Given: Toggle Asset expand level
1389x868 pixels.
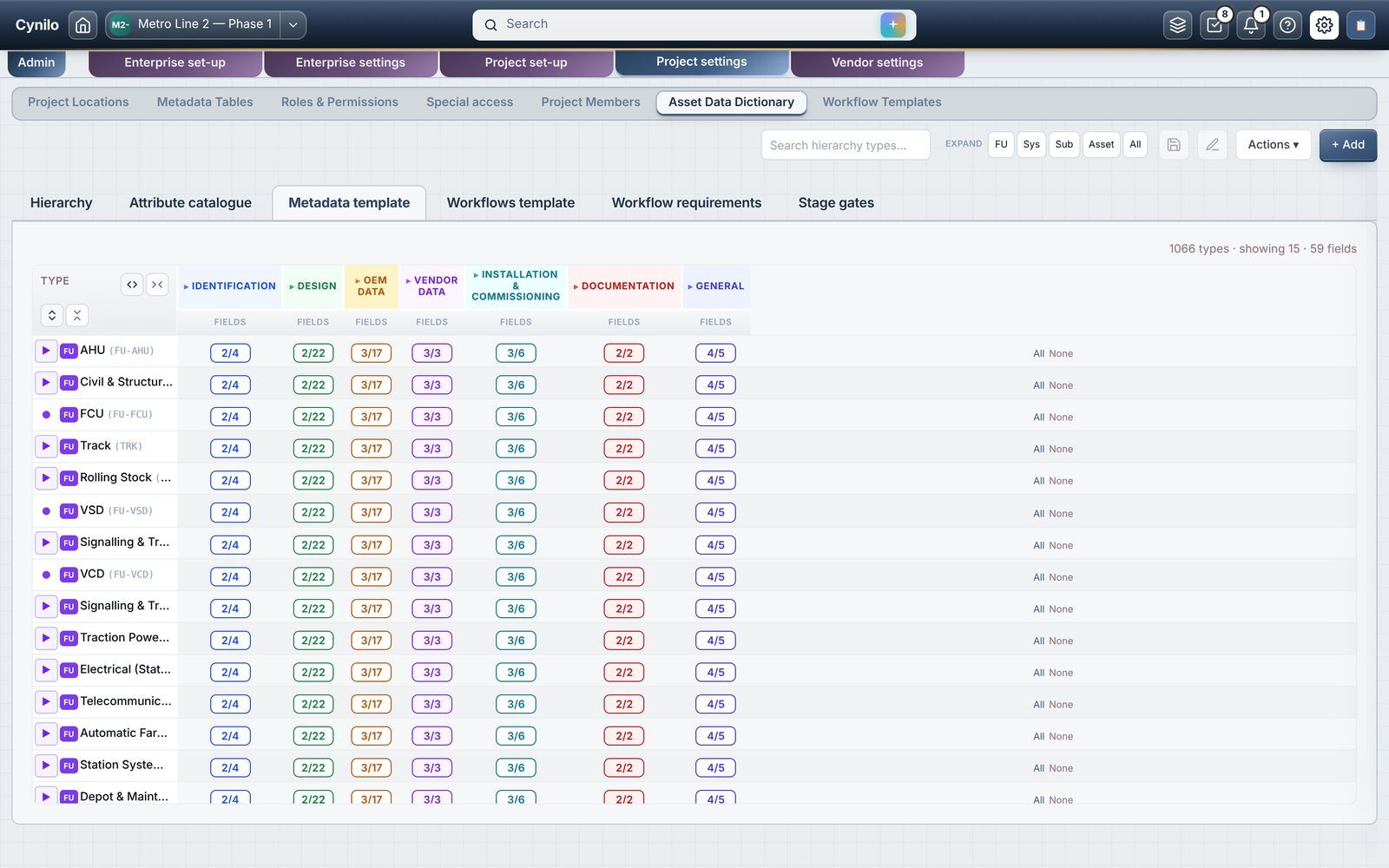Looking at the screenshot, I should pyautogui.click(x=1102, y=145).
